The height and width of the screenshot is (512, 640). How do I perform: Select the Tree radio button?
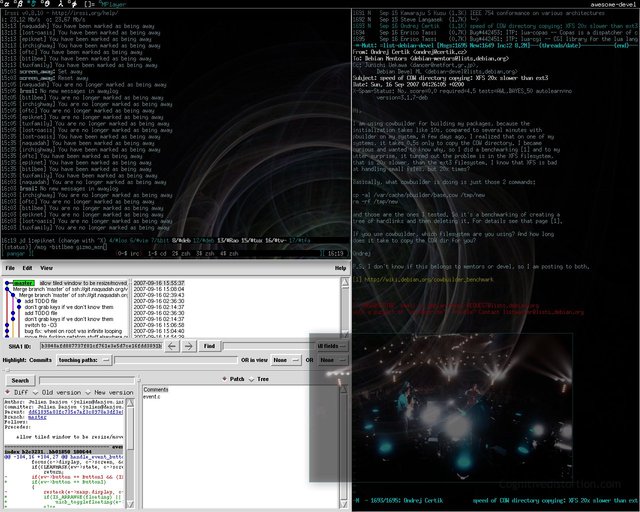click(x=260, y=379)
